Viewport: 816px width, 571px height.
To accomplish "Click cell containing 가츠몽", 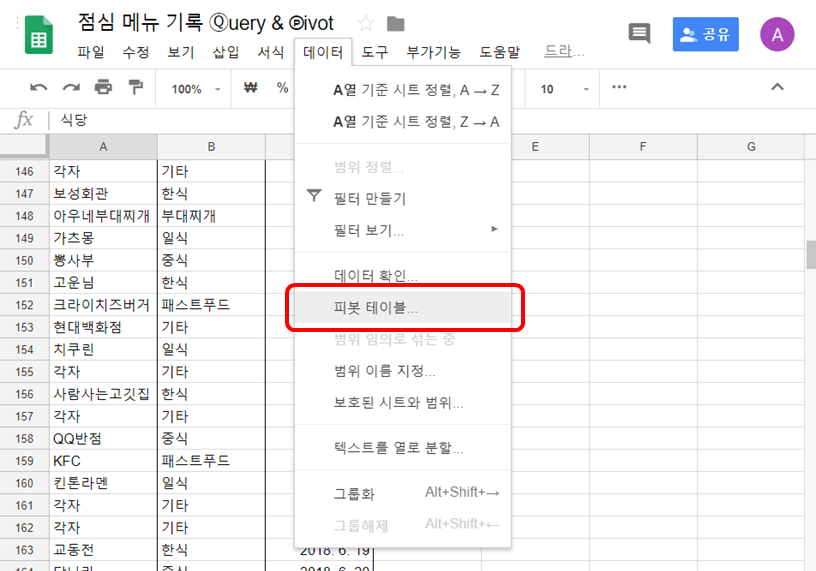I will click(103, 238).
